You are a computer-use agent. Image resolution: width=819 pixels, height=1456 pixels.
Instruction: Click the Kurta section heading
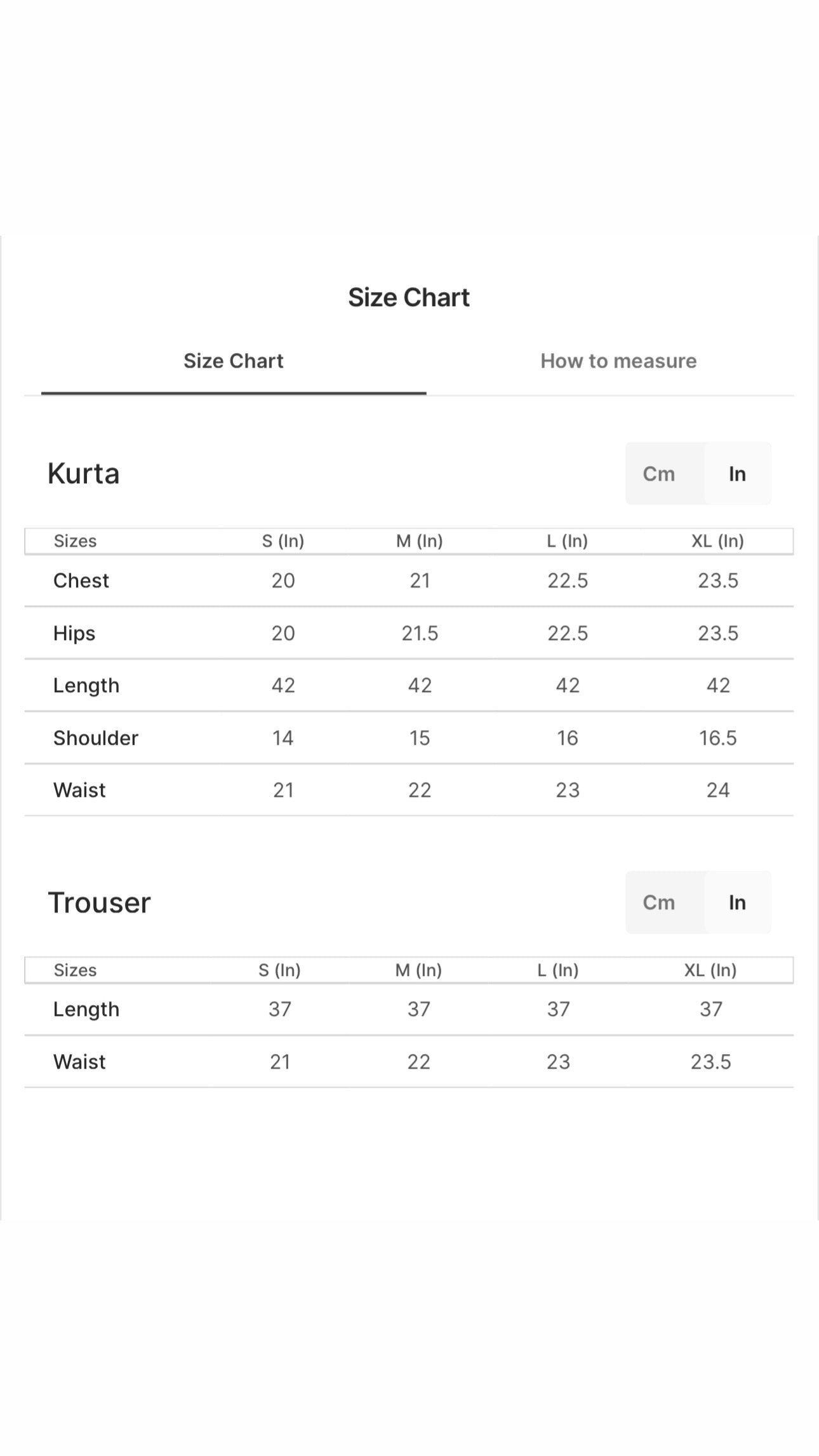point(84,474)
